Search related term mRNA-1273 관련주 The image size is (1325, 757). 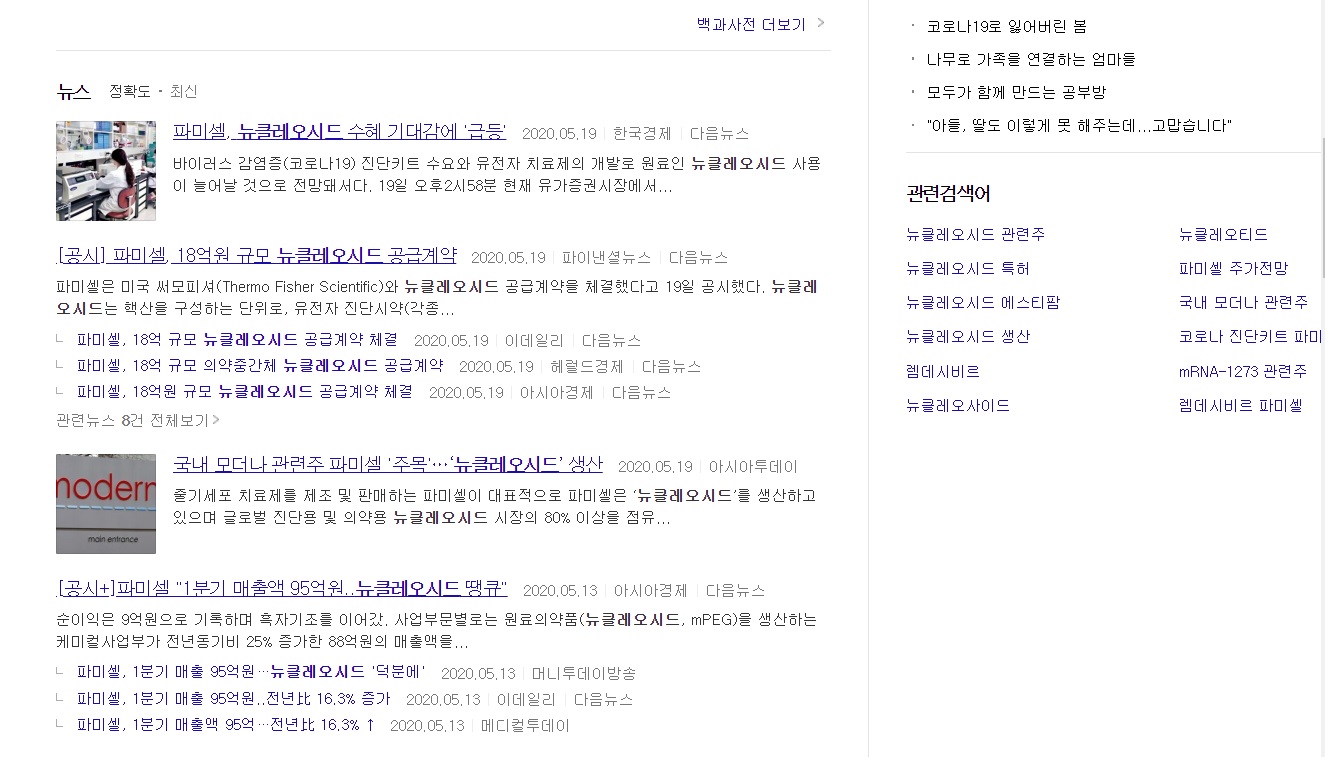pyautogui.click(x=1243, y=371)
